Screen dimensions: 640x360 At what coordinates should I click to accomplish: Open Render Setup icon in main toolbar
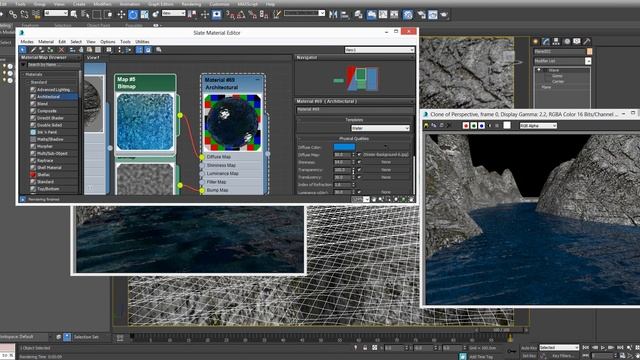421,15
